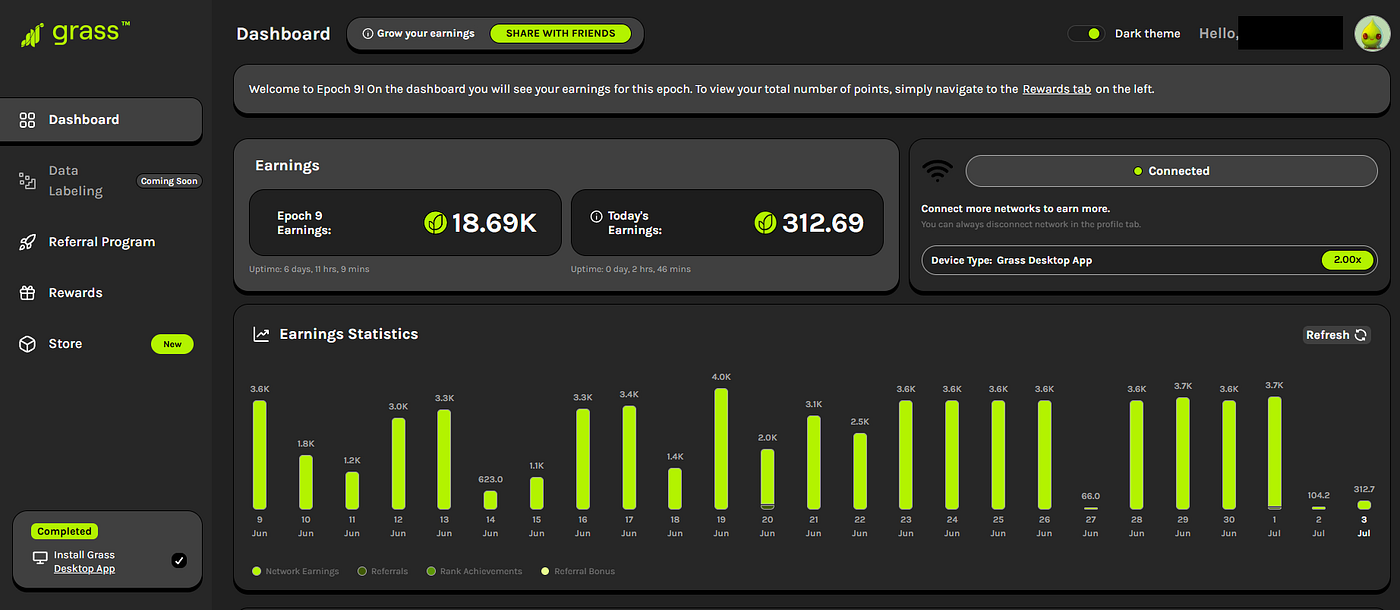
Task: Click the New badge beside Store
Action: coord(172,344)
